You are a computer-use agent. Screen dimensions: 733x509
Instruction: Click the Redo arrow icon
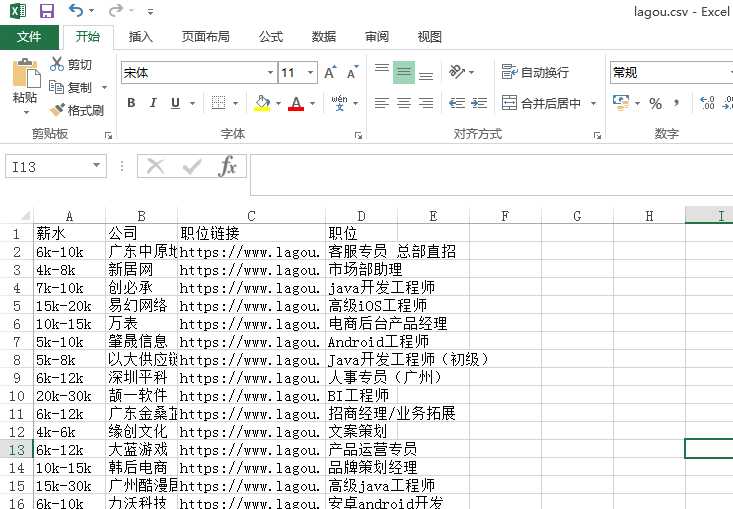coord(115,10)
